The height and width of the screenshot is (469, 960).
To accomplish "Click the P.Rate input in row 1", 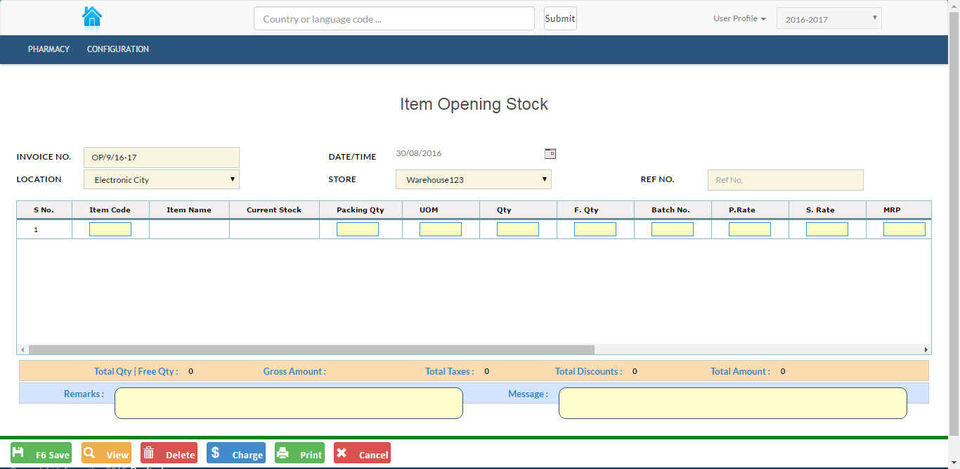I will (749, 229).
